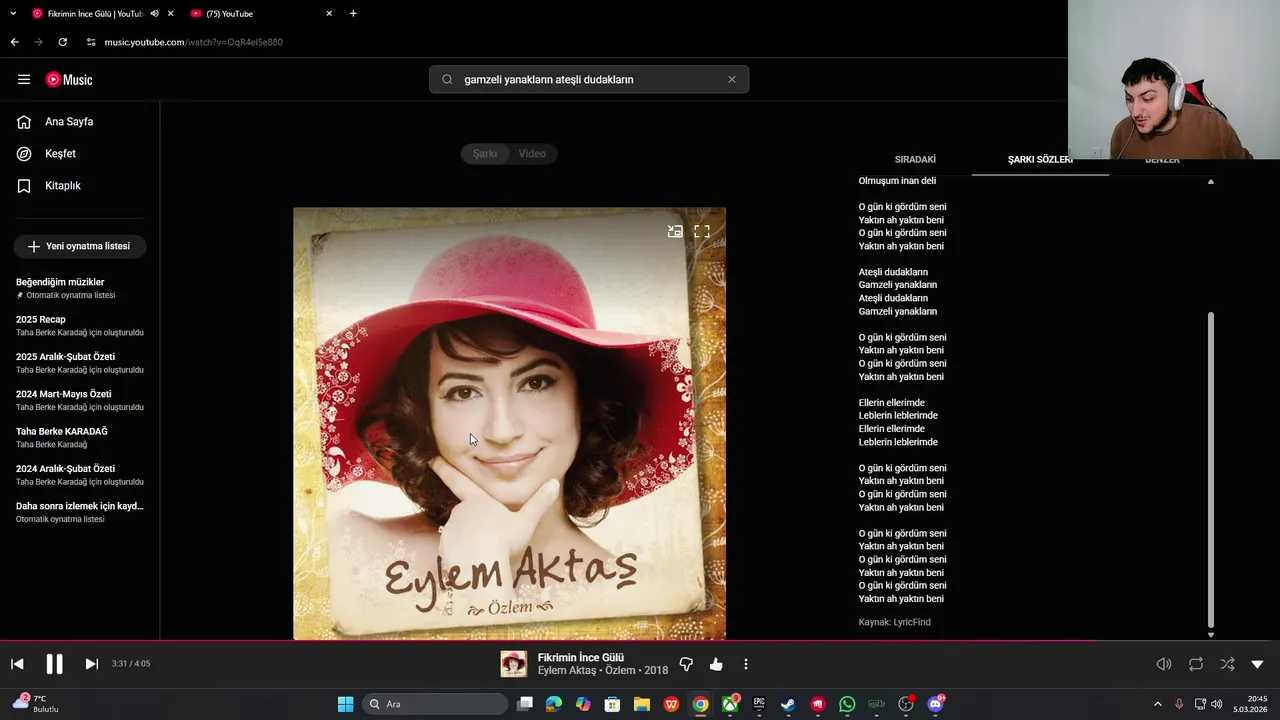The image size is (1280, 720).
Task: Open the Windows Start menu
Action: 345,704
